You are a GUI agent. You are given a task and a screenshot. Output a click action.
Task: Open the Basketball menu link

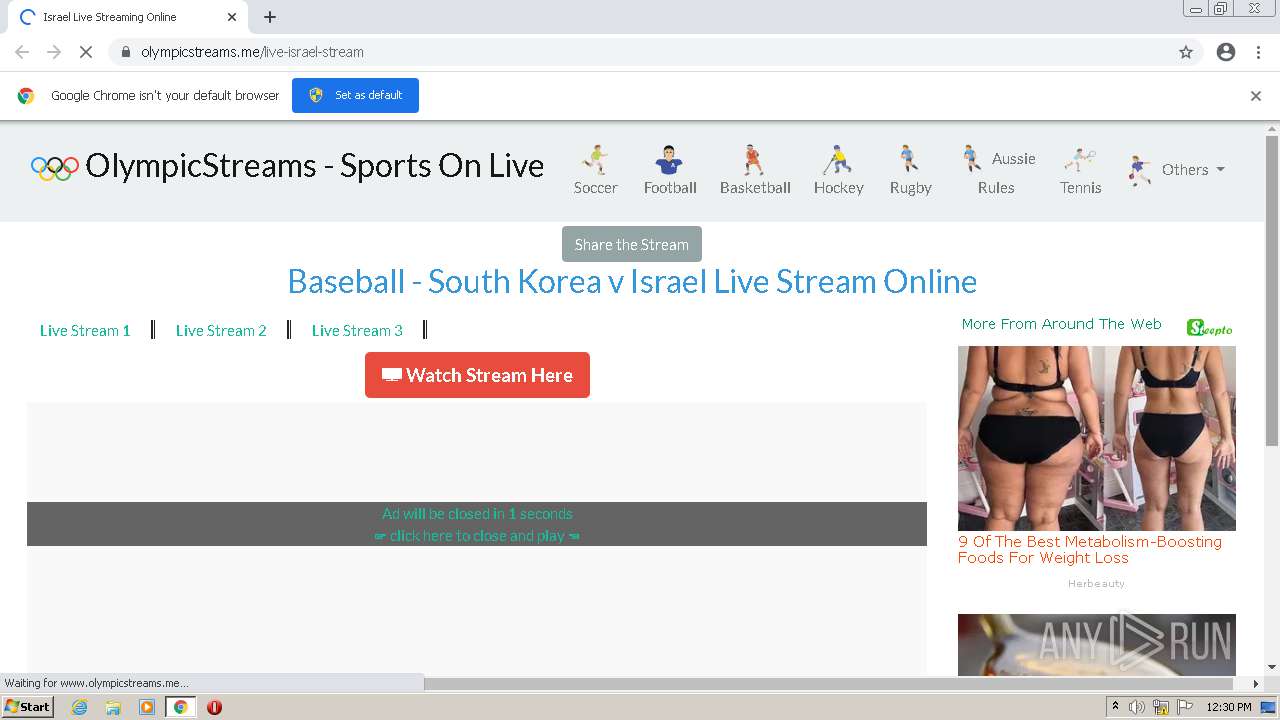(755, 187)
